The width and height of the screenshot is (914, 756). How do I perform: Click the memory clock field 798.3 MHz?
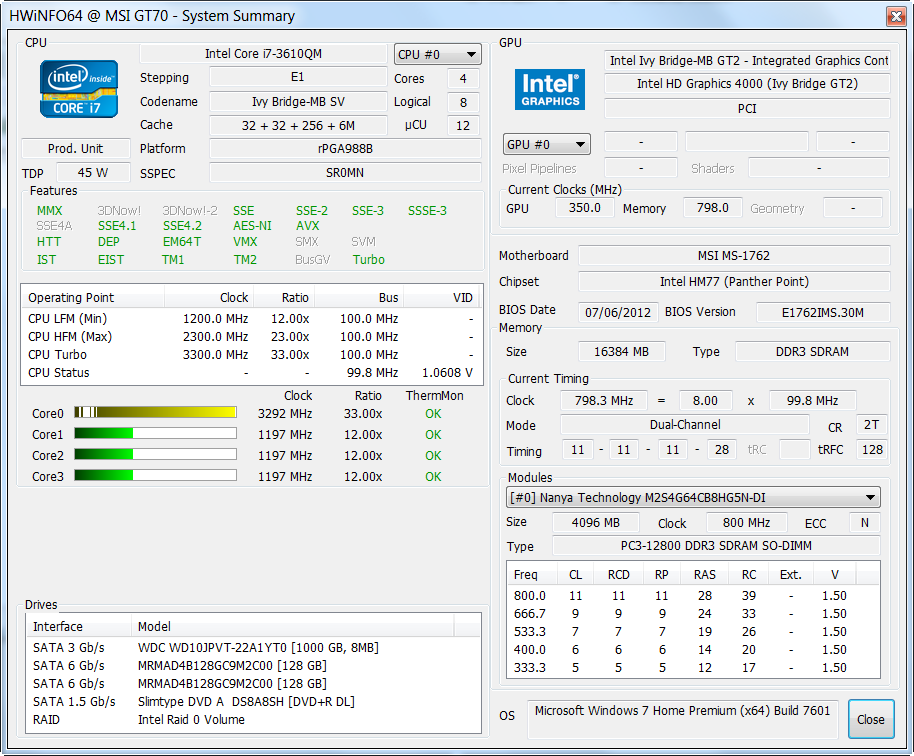click(604, 400)
